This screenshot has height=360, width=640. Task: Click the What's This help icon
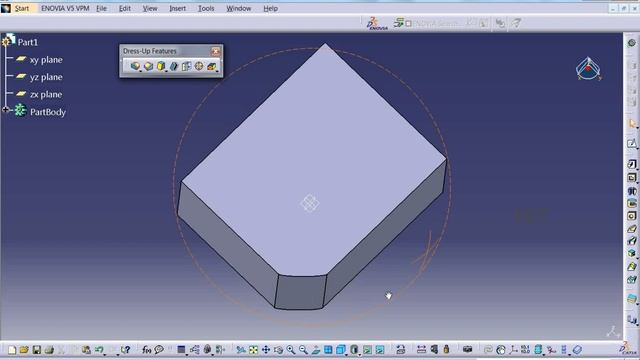coord(125,350)
